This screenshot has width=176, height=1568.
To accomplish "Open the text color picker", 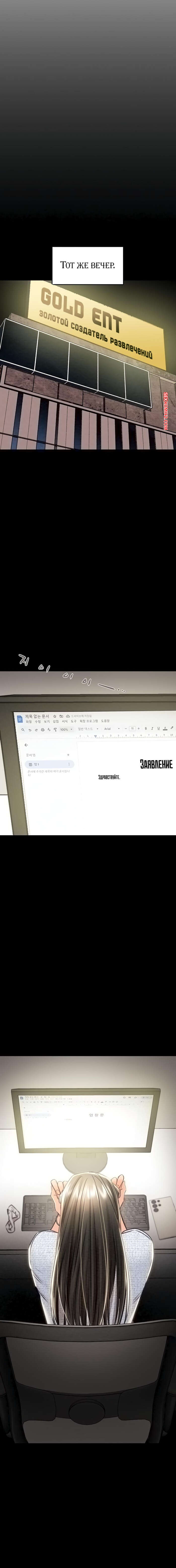I will 164,729.
